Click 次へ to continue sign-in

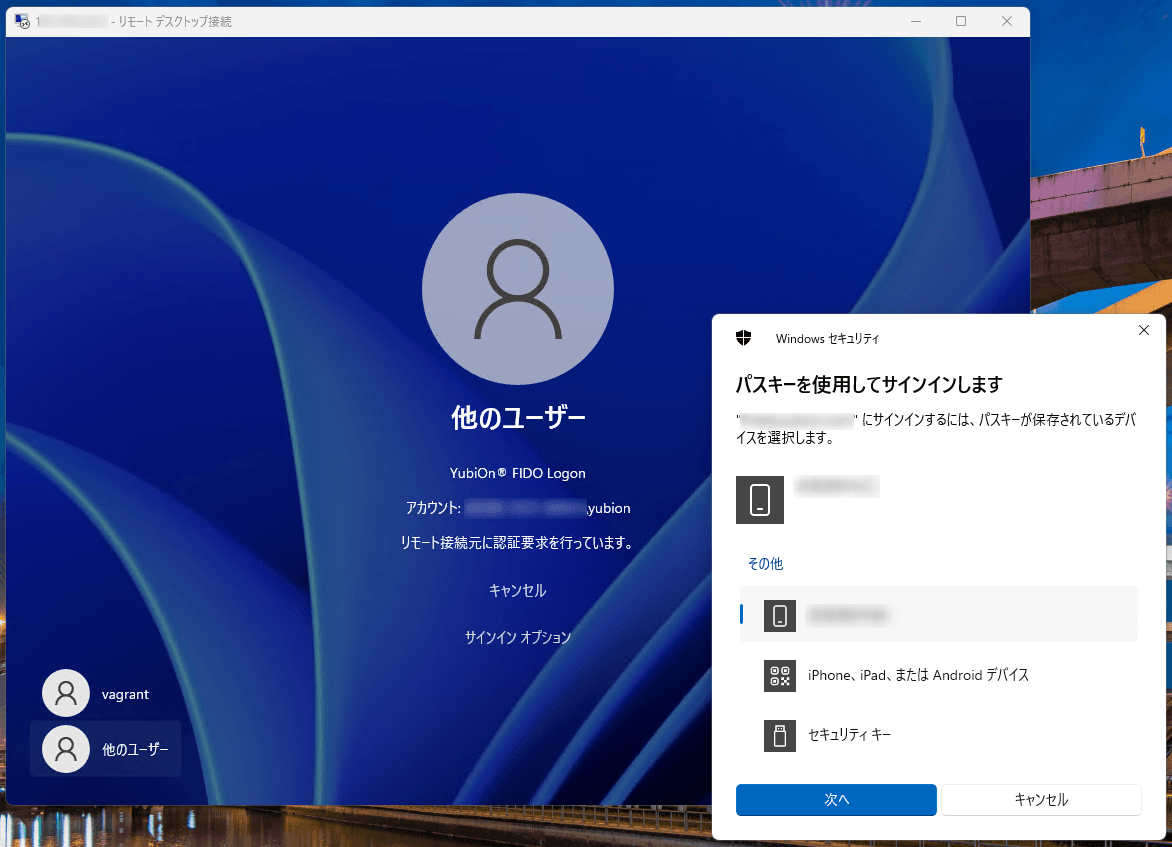pyautogui.click(x=836, y=799)
